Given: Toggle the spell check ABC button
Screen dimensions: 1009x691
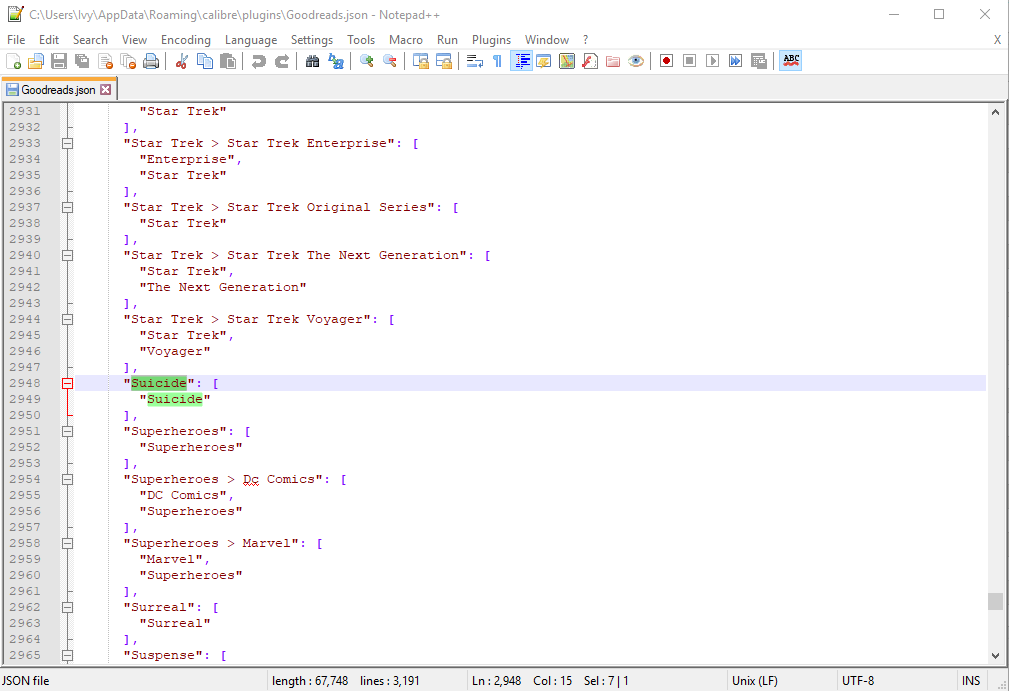Looking at the screenshot, I should pos(791,61).
